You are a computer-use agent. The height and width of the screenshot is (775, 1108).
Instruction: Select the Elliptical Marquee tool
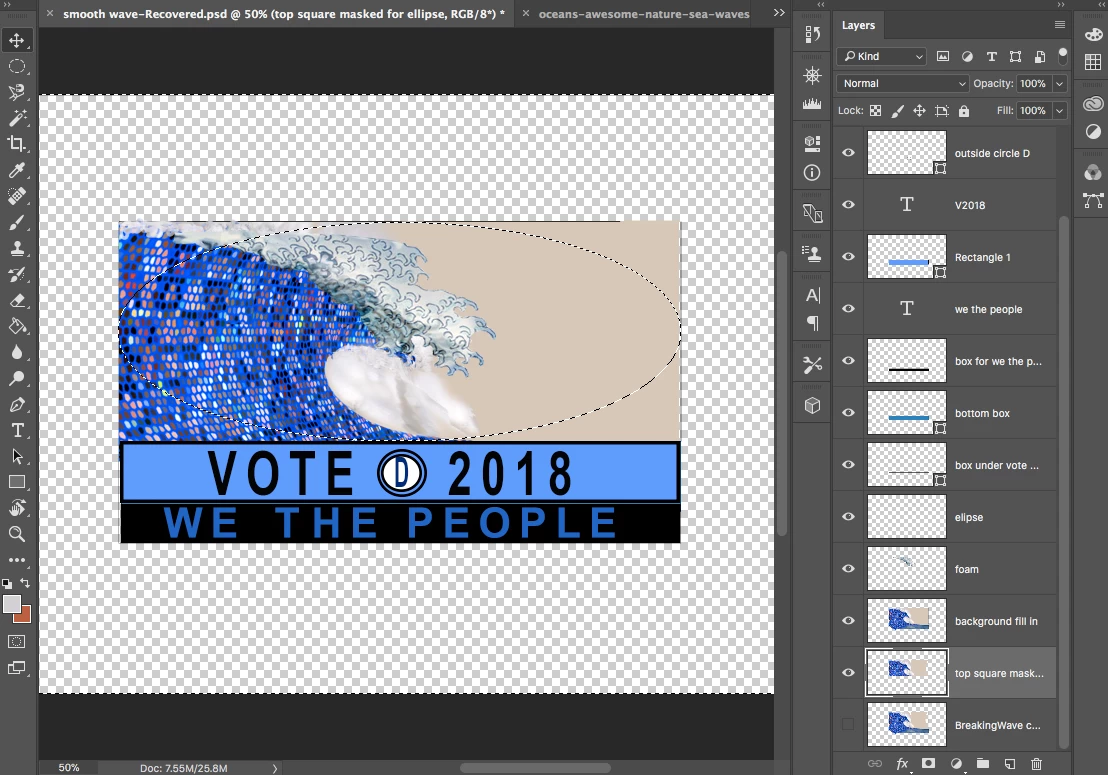[x=17, y=66]
